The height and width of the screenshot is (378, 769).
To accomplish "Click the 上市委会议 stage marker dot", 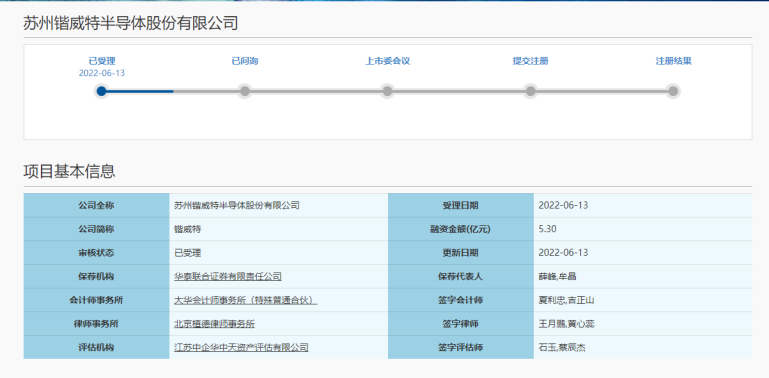I will [387, 91].
